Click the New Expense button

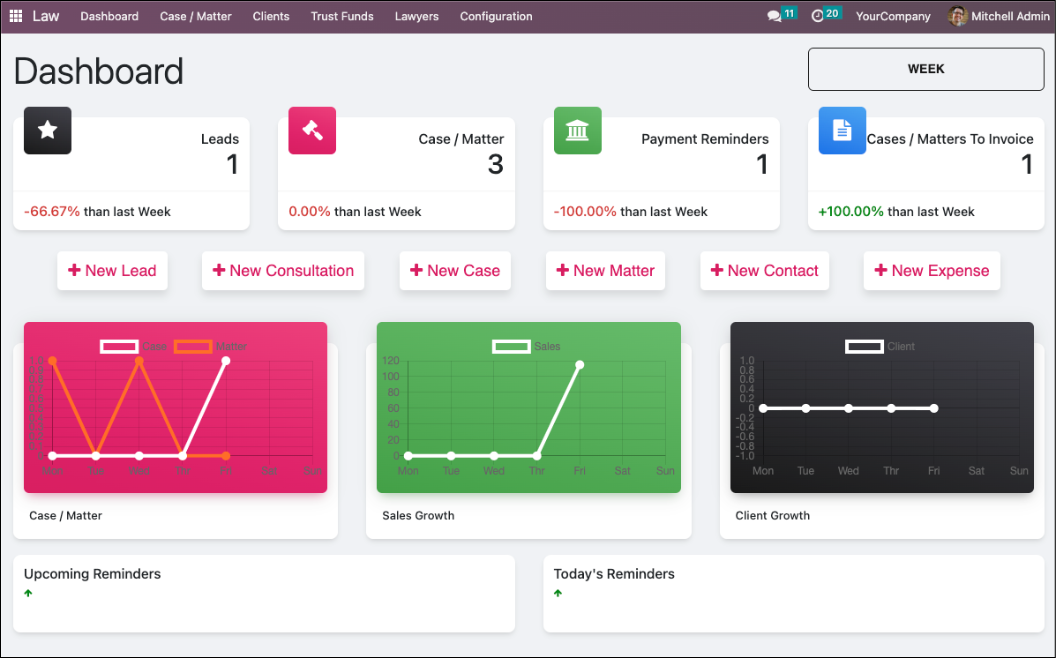[x=931, y=271]
